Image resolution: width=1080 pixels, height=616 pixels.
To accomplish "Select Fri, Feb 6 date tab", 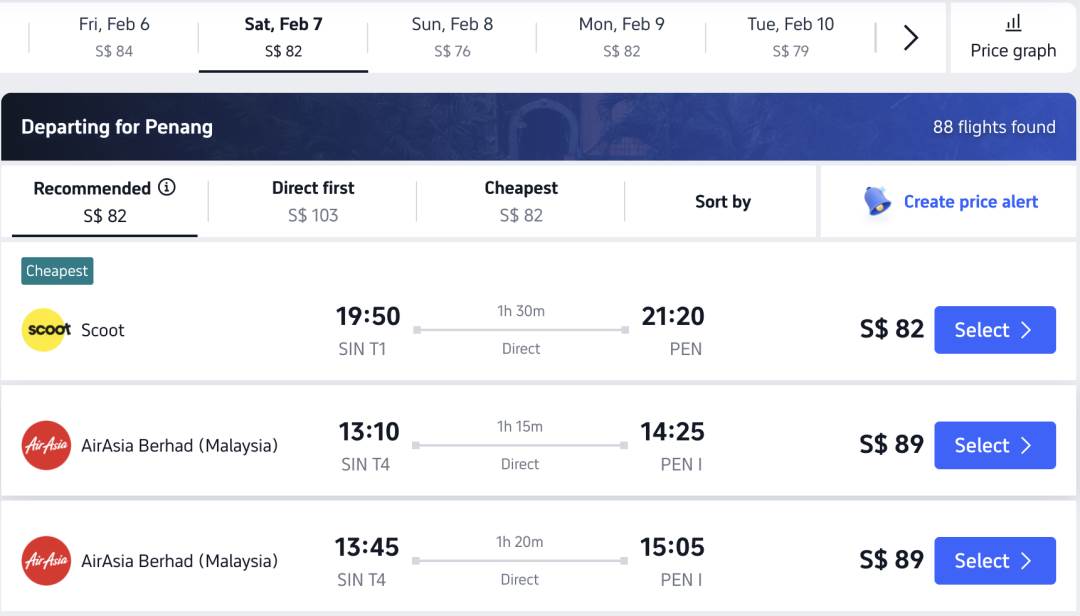I will (x=114, y=37).
